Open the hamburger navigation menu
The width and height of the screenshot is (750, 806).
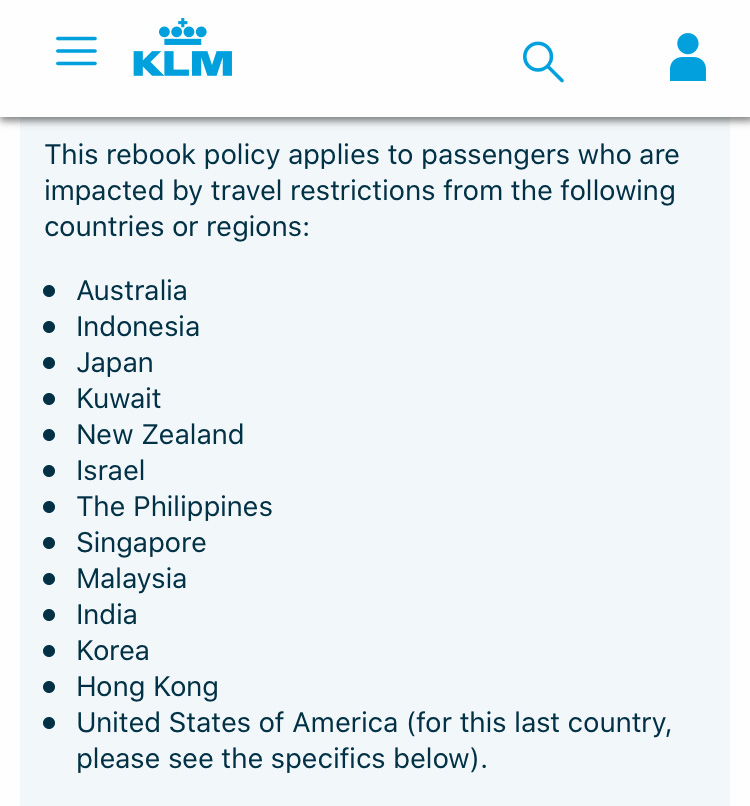click(x=77, y=51)
